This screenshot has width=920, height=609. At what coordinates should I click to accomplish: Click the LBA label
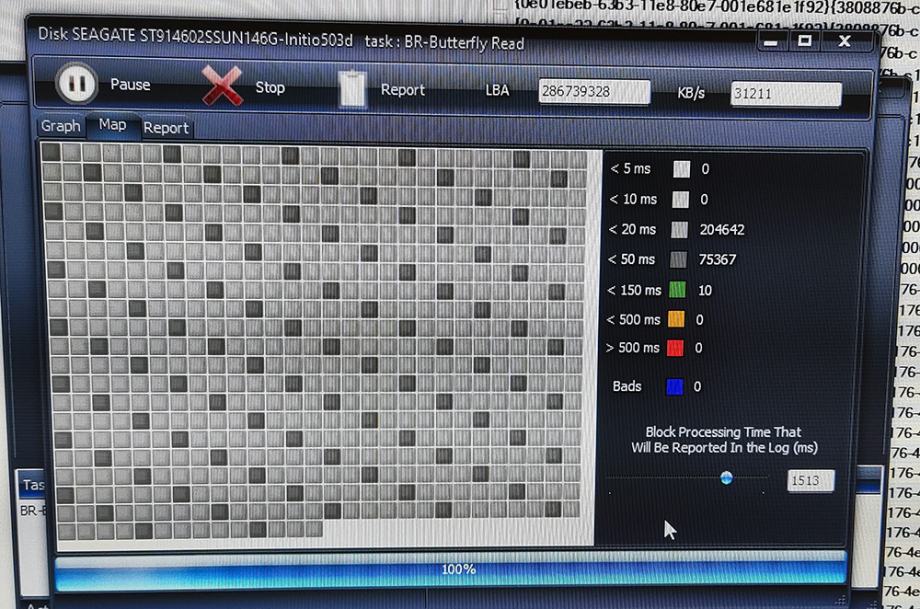click(497, 90)
